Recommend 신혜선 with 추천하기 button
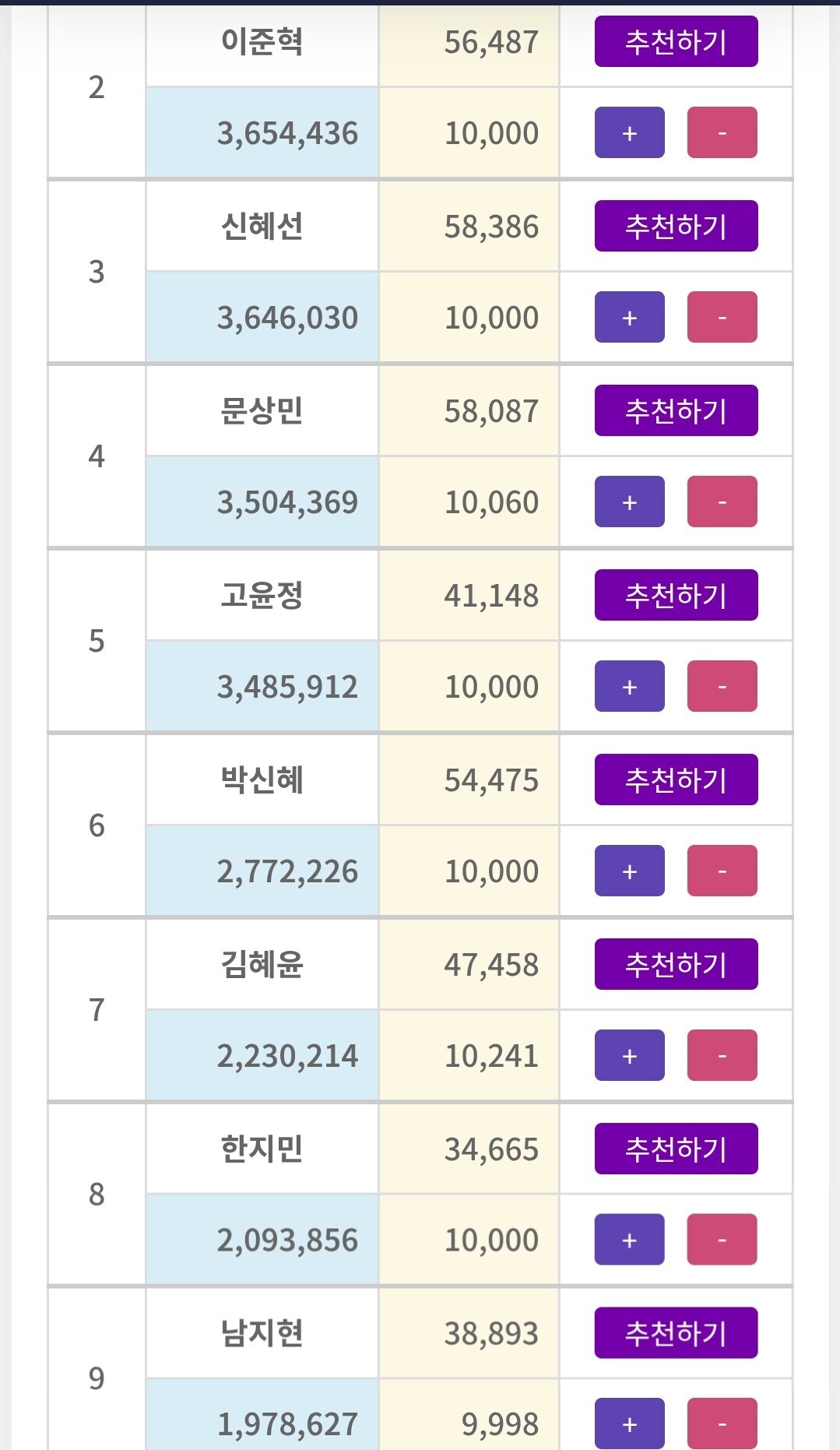 click(676, 227)
